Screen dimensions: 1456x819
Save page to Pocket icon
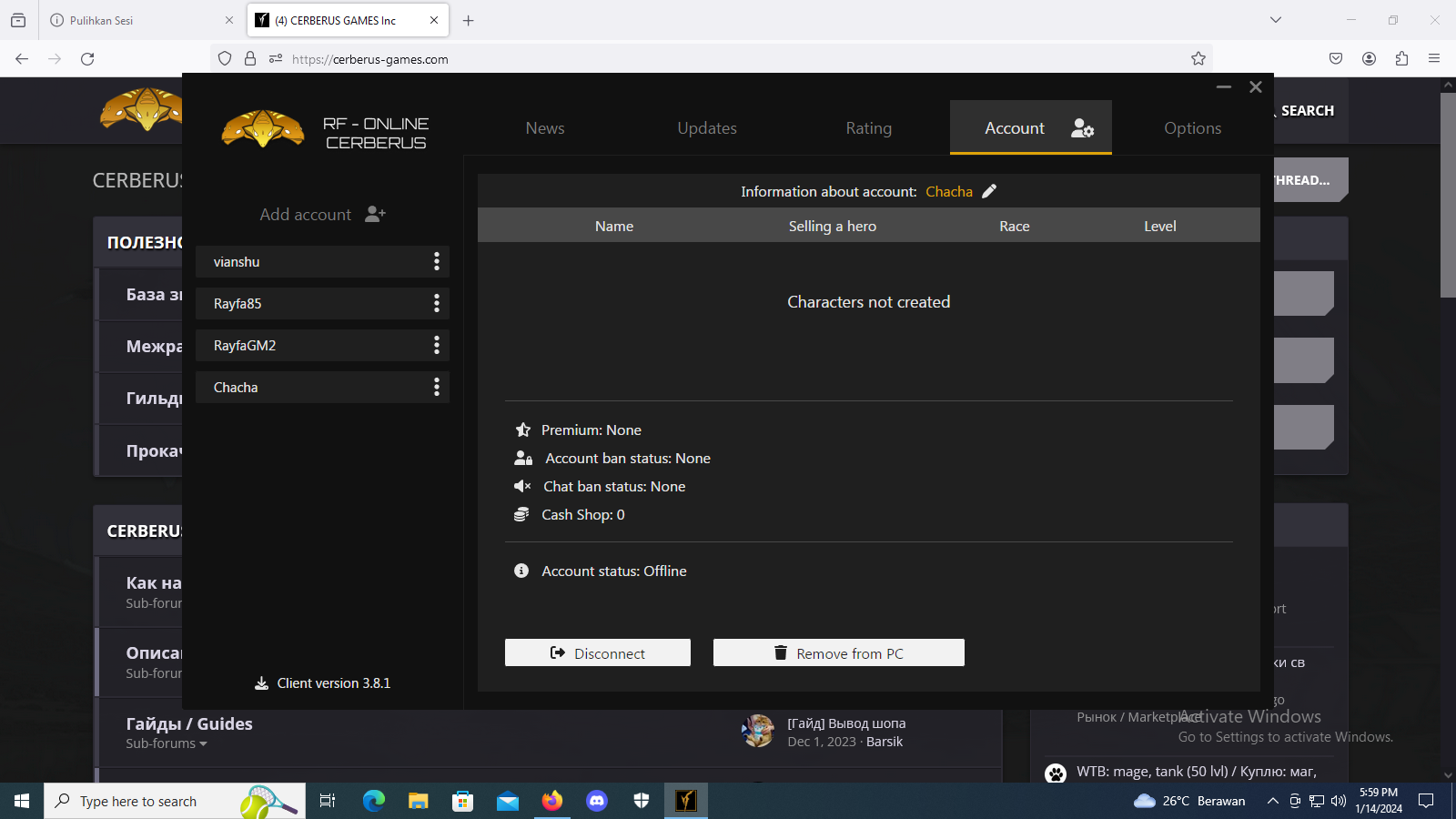point(1336,59)
